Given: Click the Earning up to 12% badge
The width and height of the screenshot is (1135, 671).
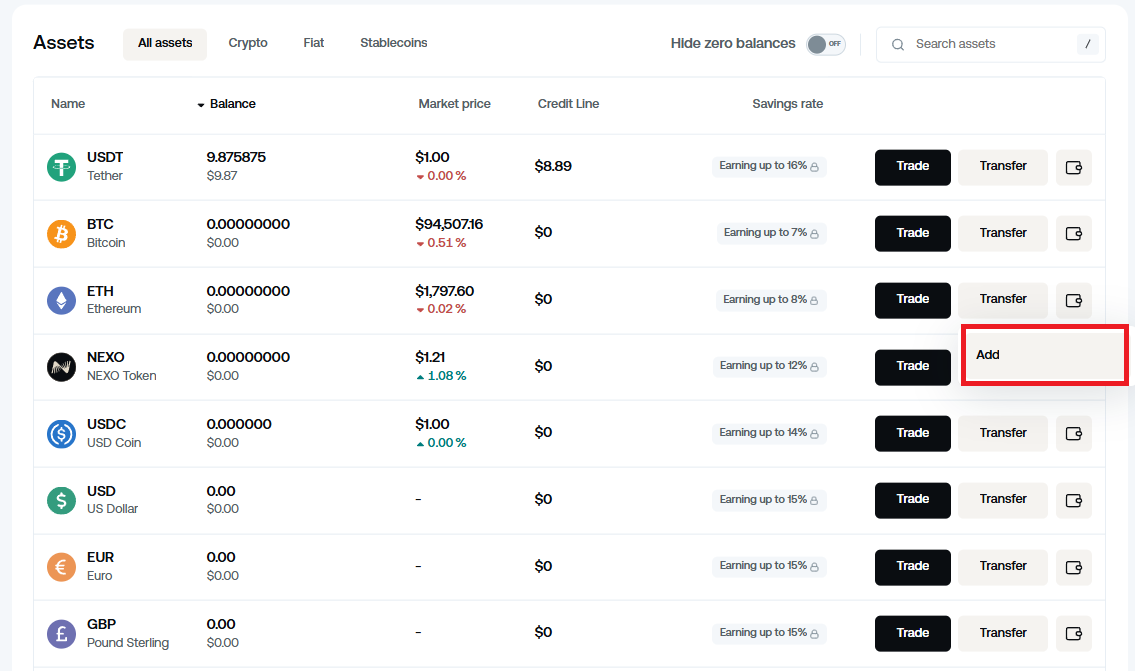Looking at the screenshot, I should coord(769,366).
